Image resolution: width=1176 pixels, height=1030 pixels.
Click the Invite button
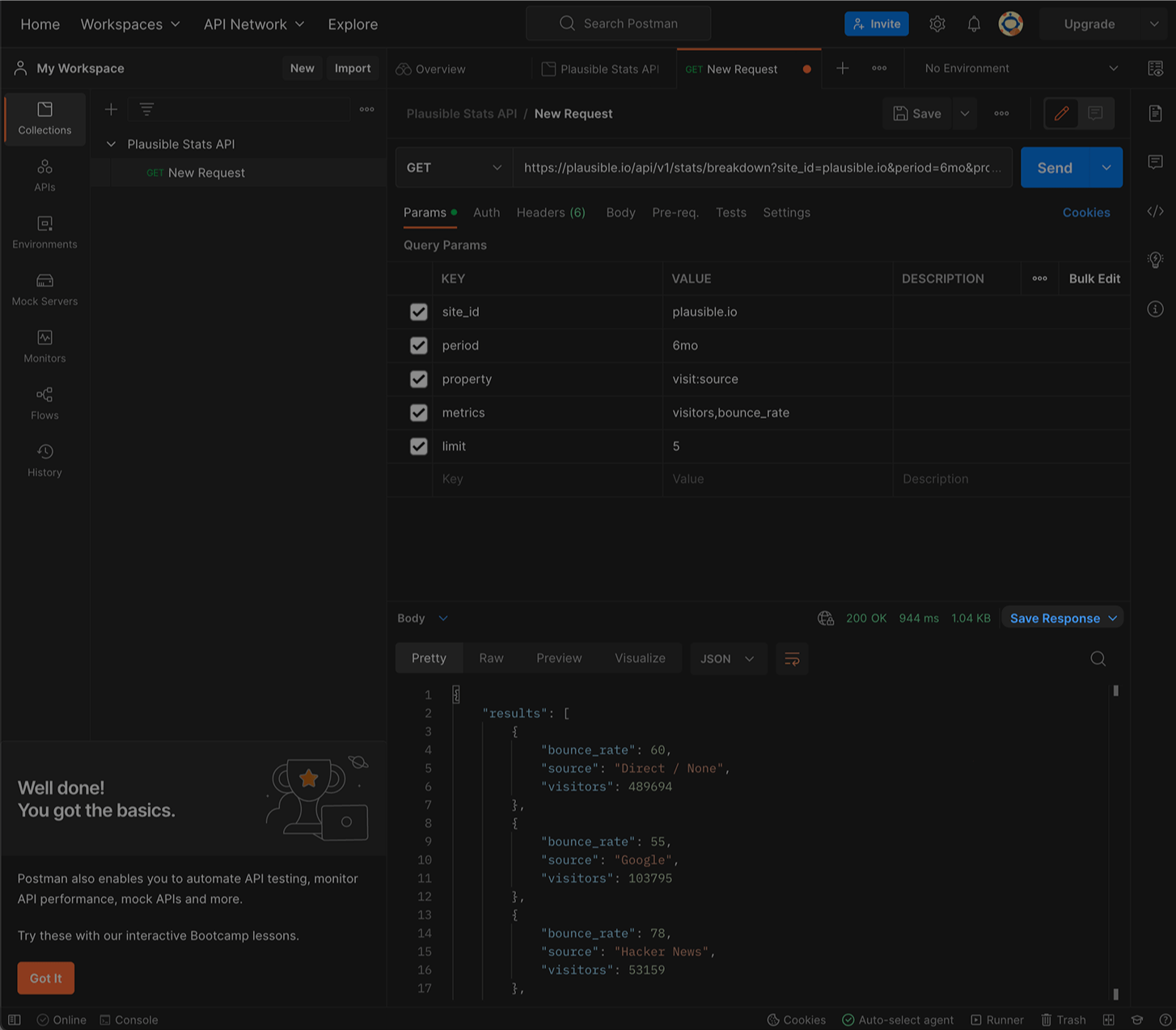point(877,24)
